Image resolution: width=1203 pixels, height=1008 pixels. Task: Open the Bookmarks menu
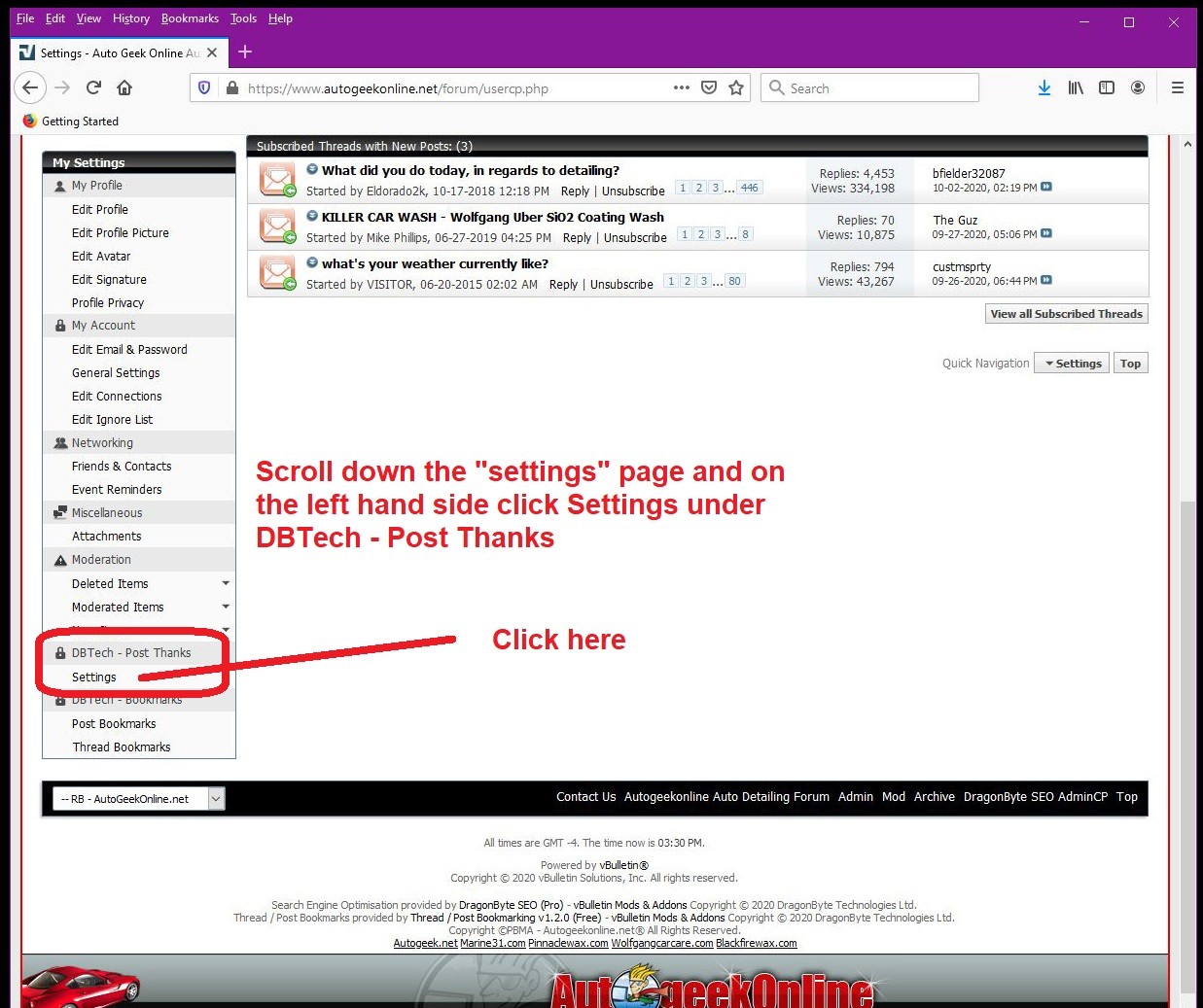[x=191, y=18]
